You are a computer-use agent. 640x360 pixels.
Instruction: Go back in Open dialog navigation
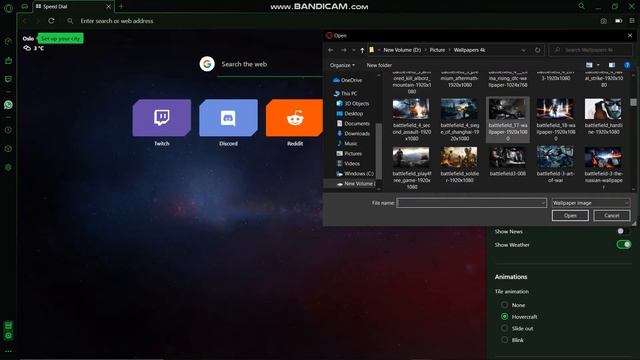coord(331,50)
